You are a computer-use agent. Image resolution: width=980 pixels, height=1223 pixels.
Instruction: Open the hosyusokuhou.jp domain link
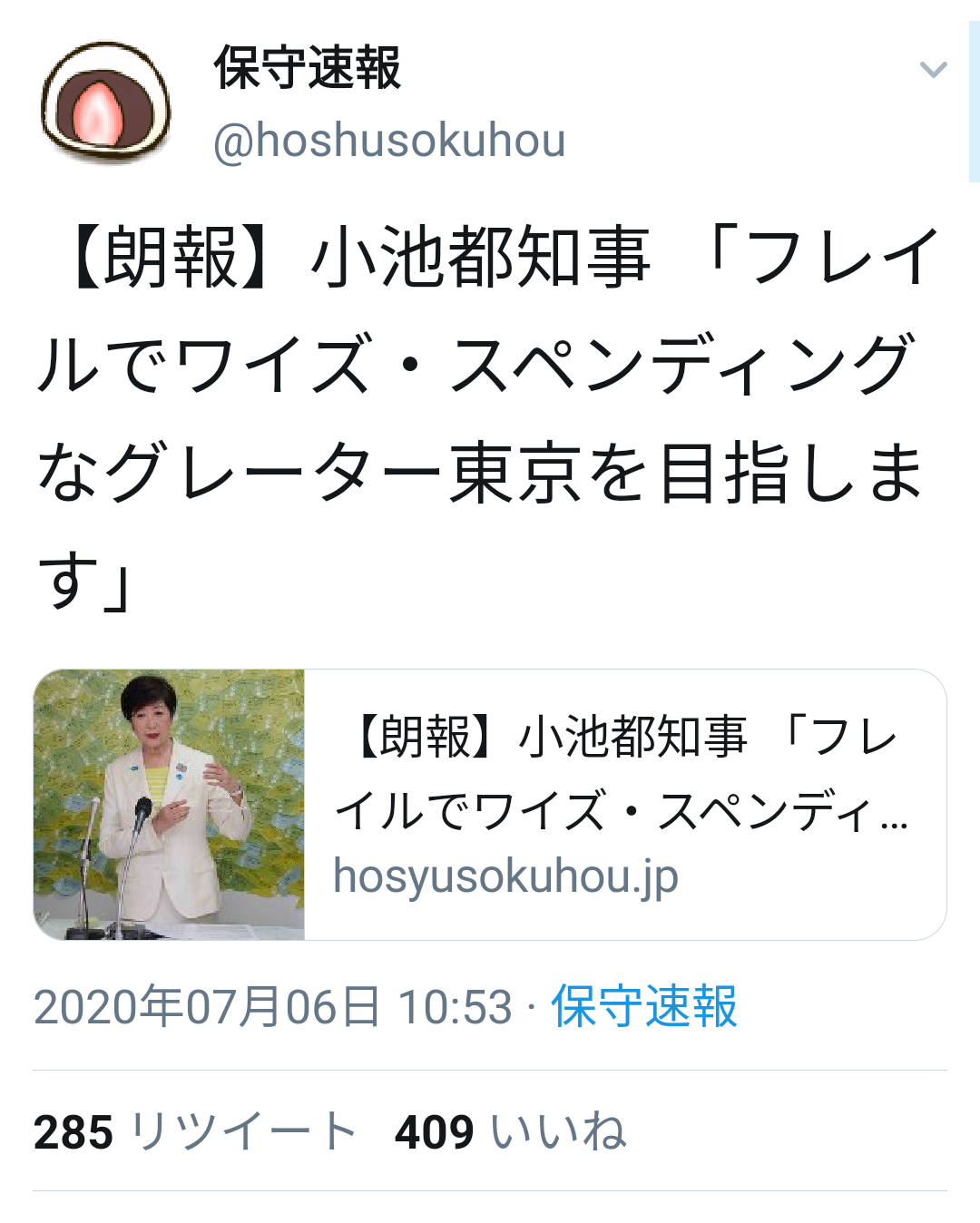point(505,876)
